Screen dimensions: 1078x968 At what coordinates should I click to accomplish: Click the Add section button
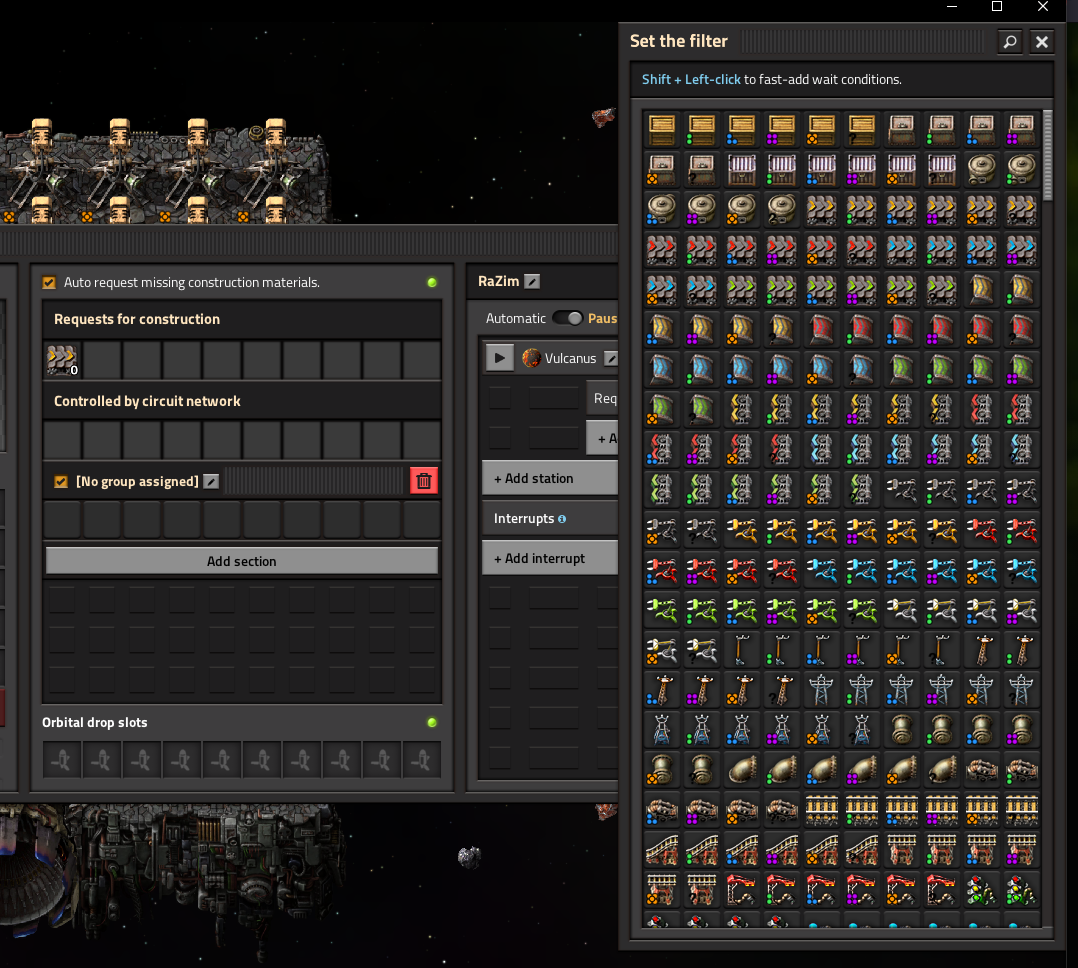coord(241,561)
